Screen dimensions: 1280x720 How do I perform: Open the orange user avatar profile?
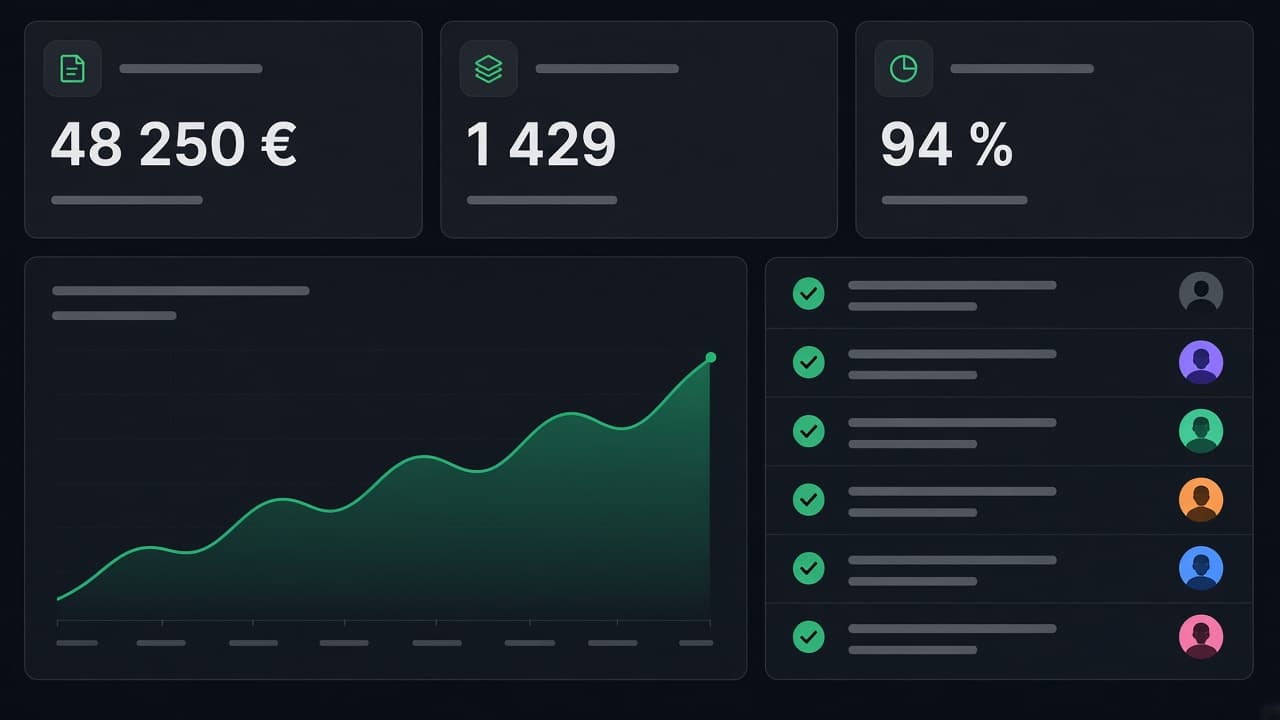coord(1201,500)
